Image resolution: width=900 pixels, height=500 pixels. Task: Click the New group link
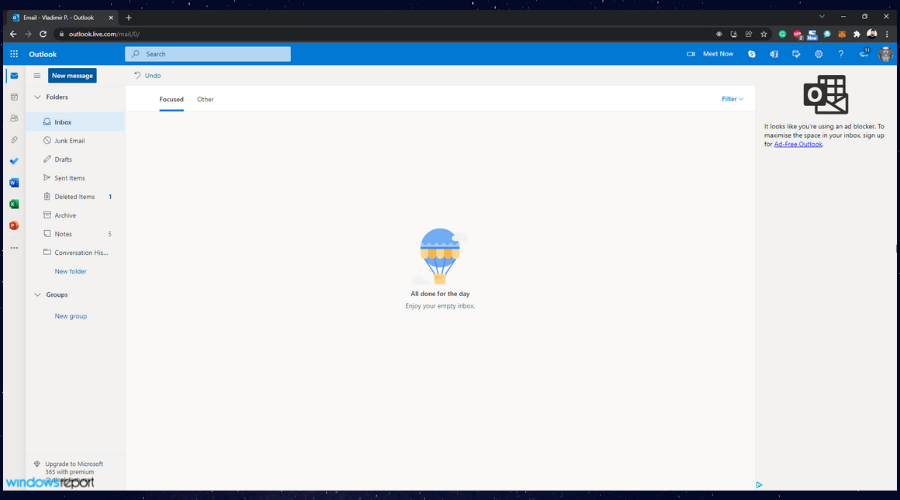pos(71,316)
